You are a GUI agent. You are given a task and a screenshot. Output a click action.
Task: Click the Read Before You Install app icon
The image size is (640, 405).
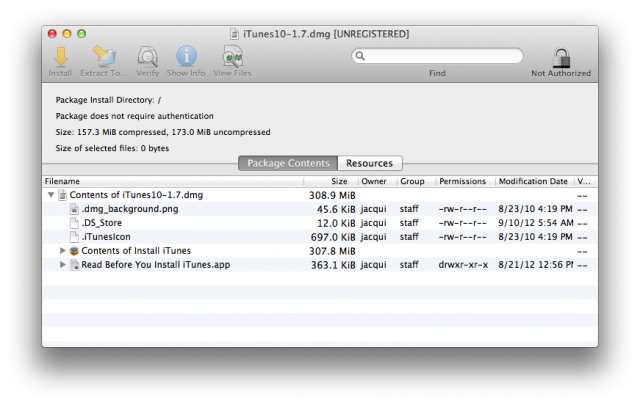(x=74, y=265)
